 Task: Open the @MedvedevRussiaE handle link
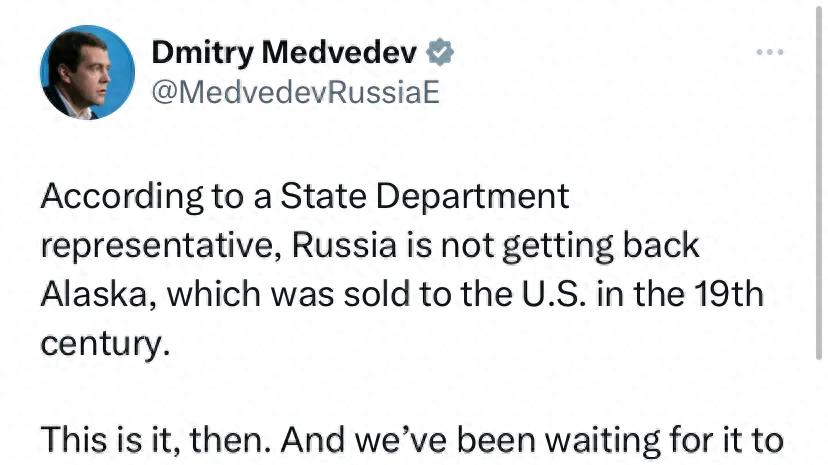pyautogui.click(x=294, y=91)
